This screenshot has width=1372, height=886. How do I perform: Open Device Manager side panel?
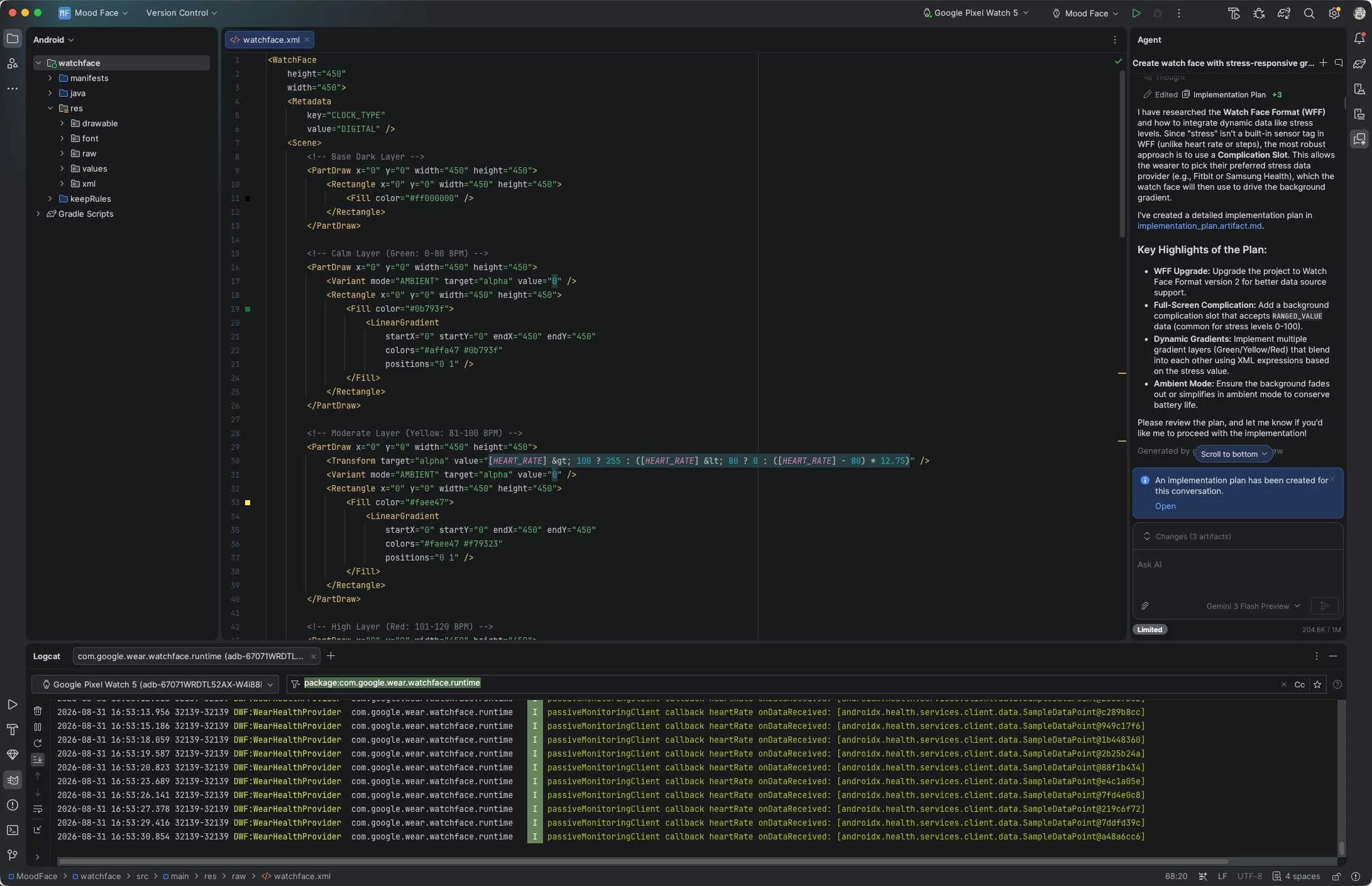tap(1359, 89)
